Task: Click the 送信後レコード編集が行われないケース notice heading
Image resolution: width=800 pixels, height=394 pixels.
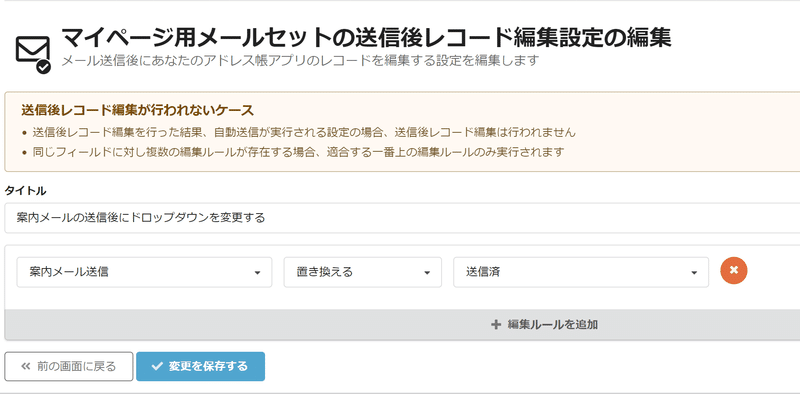Action: pos(138,110)
